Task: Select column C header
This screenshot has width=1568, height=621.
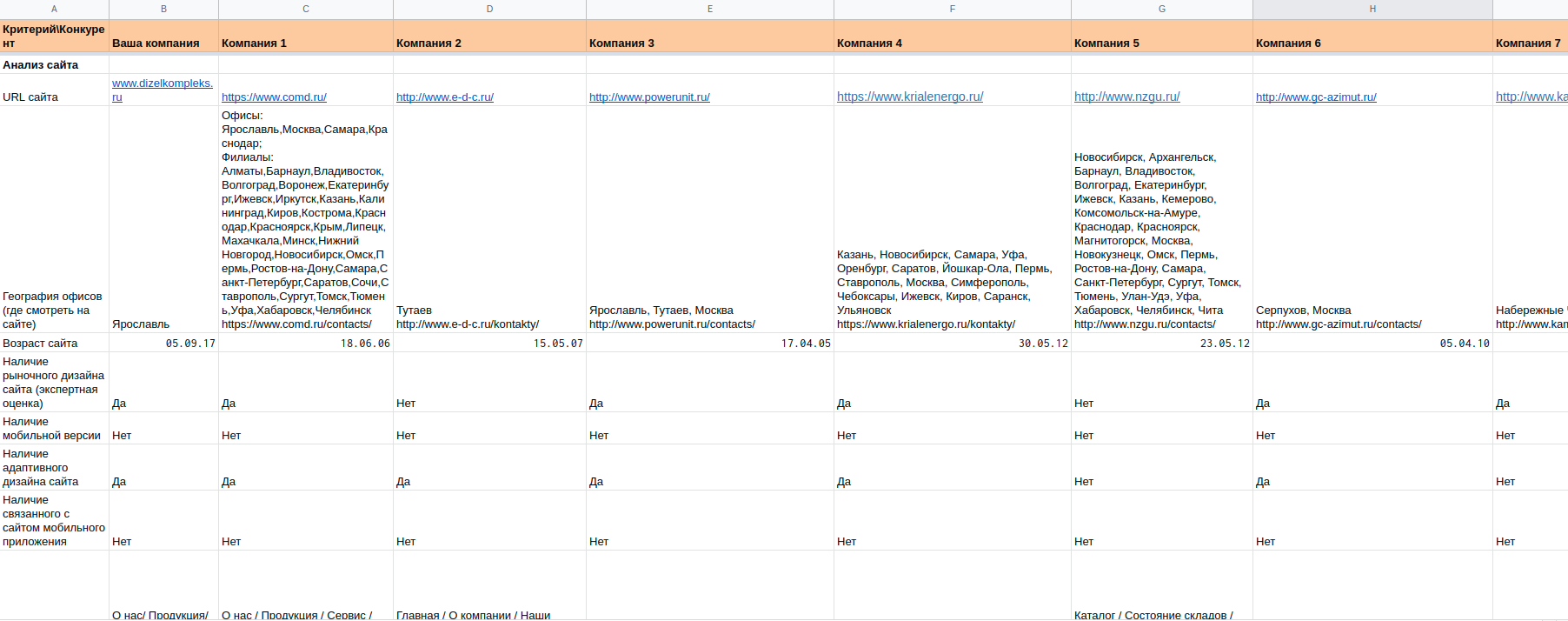Action: [x=305, y=9]
